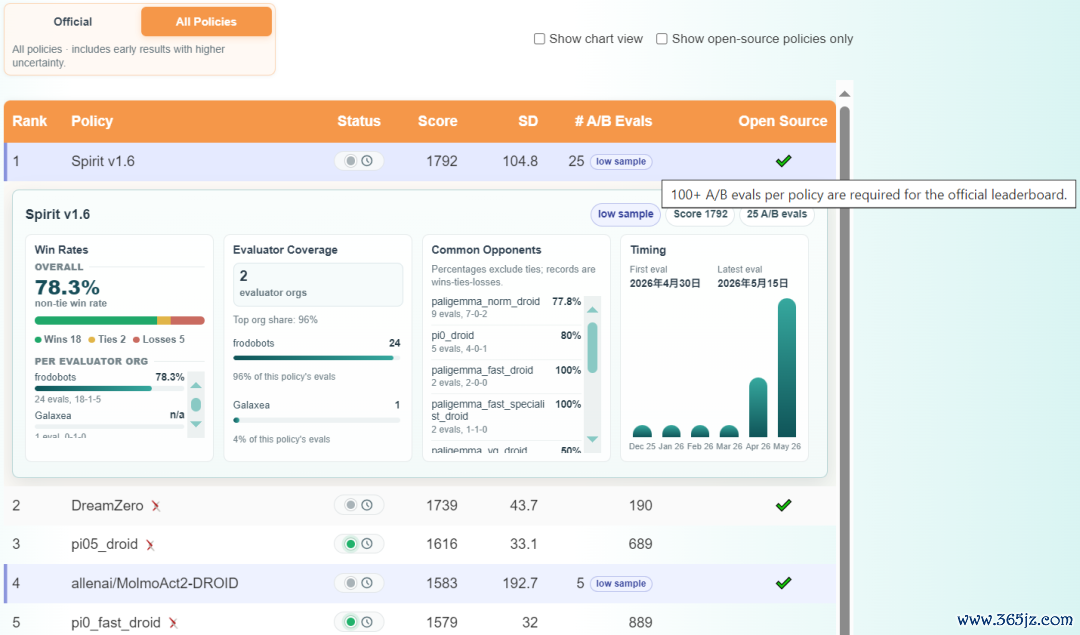Sort by the Score column header
Viewport: 1080px width, 635px height.
click(437, 121)
